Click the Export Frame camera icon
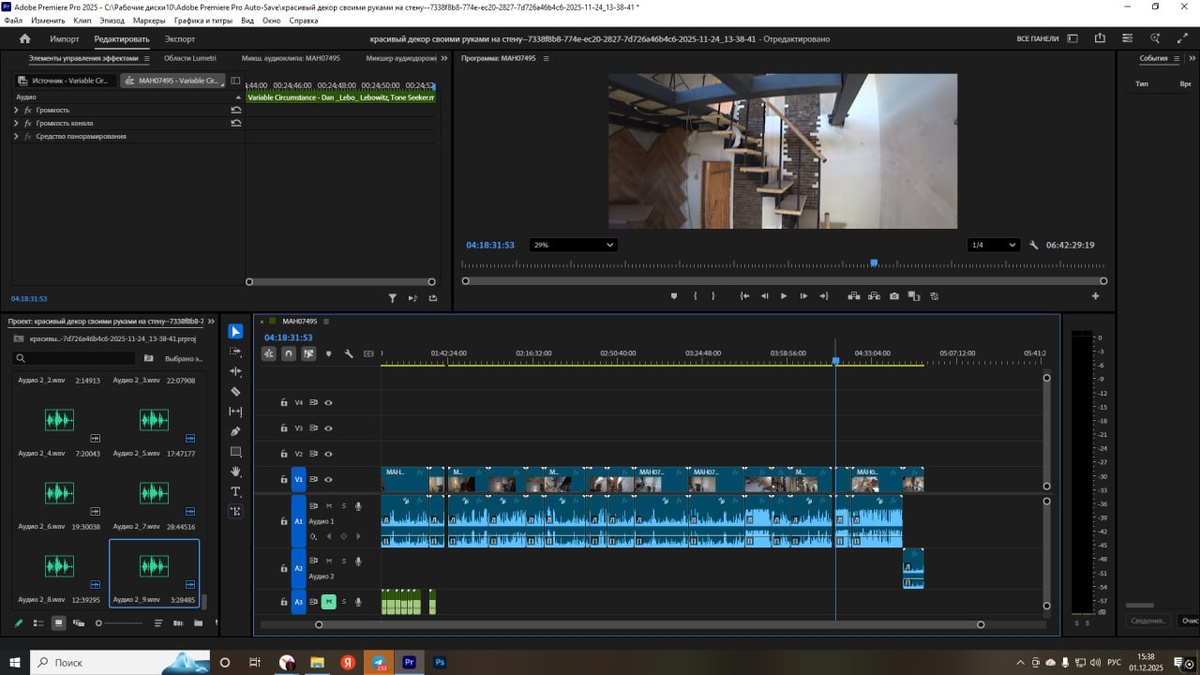1200x675 pixels. [x=894, y=296]
